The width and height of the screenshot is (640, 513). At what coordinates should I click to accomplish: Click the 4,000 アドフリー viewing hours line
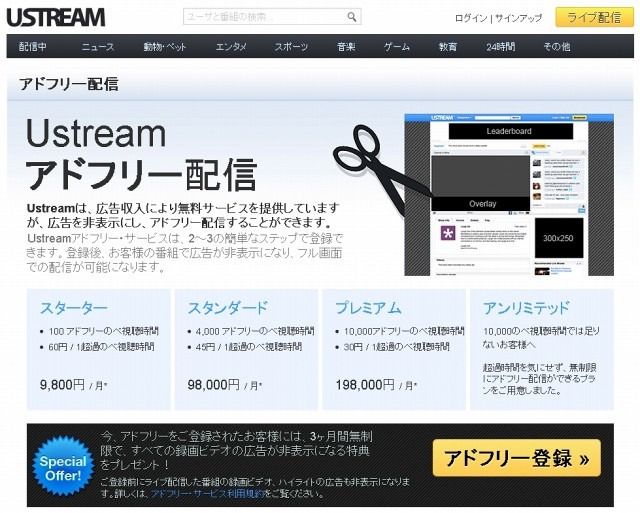pyautogui.click(x=255, y=331)
